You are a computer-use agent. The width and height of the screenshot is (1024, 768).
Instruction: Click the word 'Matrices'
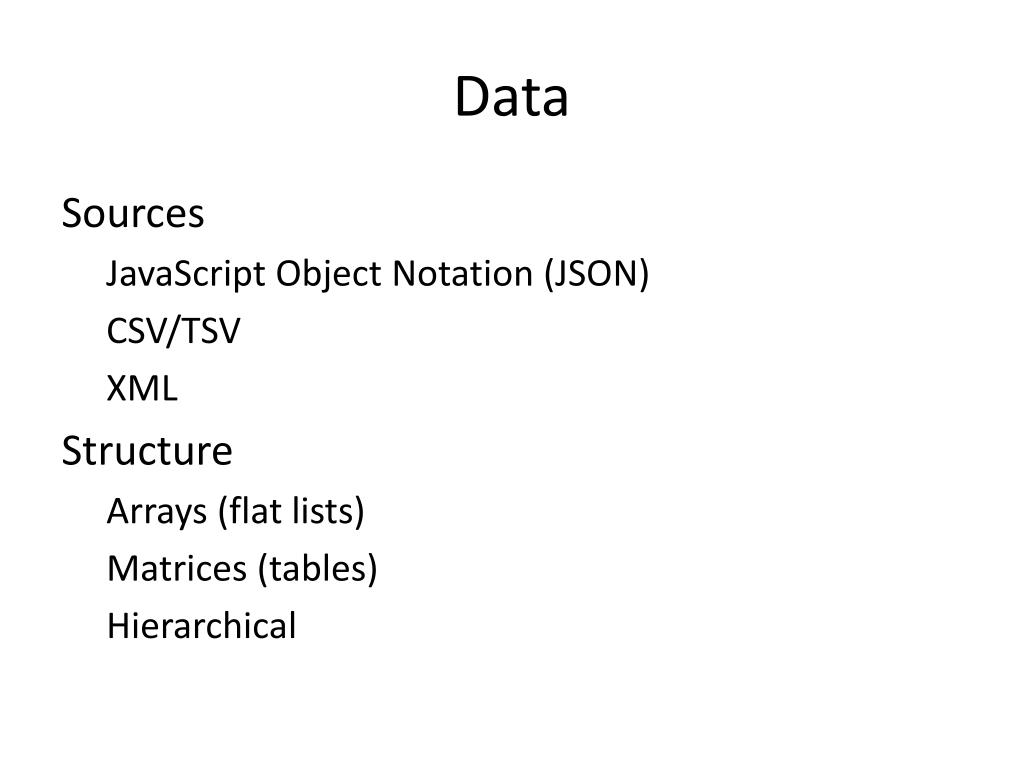pos(177,568)
